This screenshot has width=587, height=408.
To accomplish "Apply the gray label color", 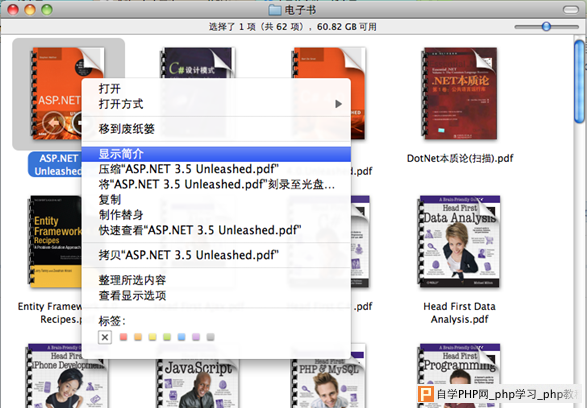I will pos(210,337).
